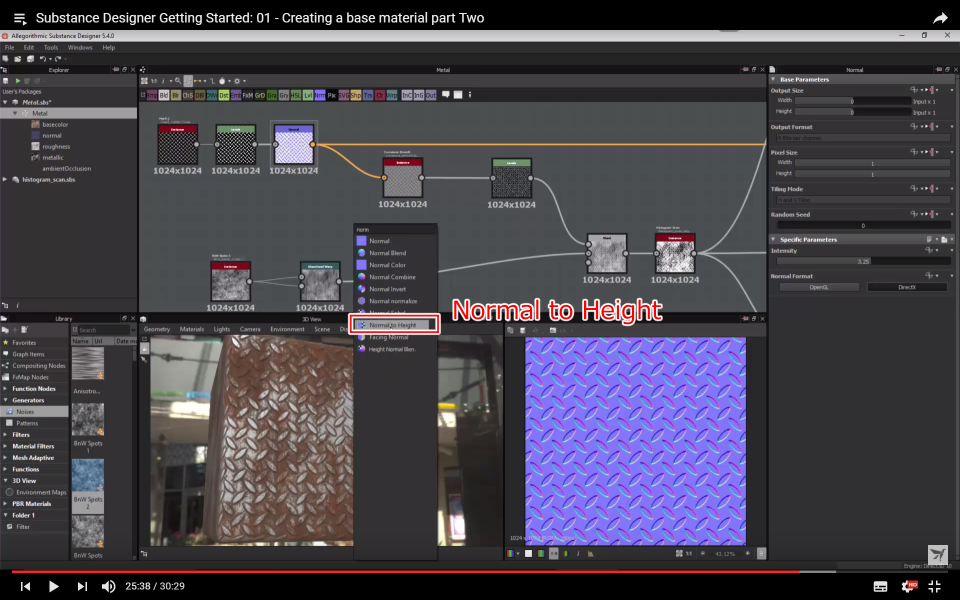Add a Distance (Dst) node from toolbar

[x=223, y=96]
